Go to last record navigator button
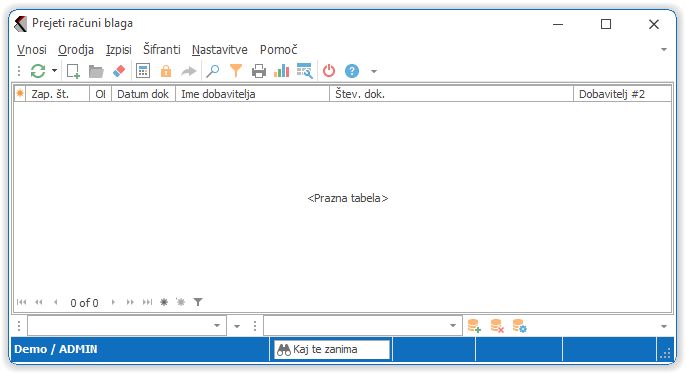Viewport: 689px width, 377px height. 147,302
